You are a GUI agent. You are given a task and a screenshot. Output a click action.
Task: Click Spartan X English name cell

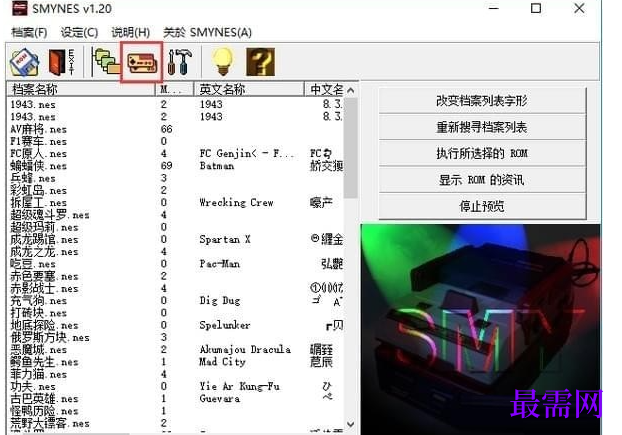(225, 240)
